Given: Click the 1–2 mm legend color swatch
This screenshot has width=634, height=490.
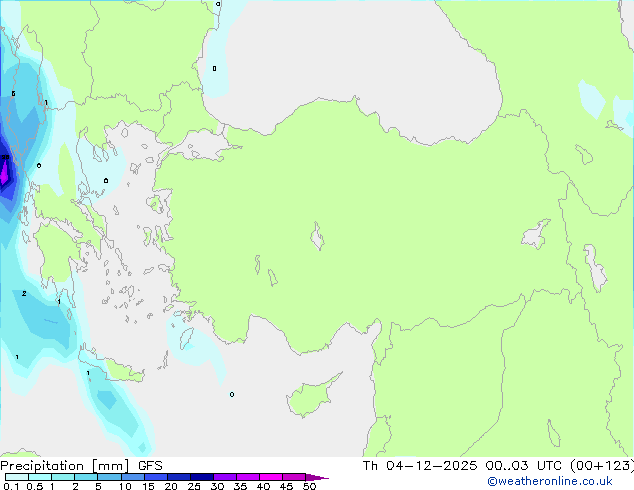Looking at the screenshot, I should pyautogui.click(x=63, y=477).
